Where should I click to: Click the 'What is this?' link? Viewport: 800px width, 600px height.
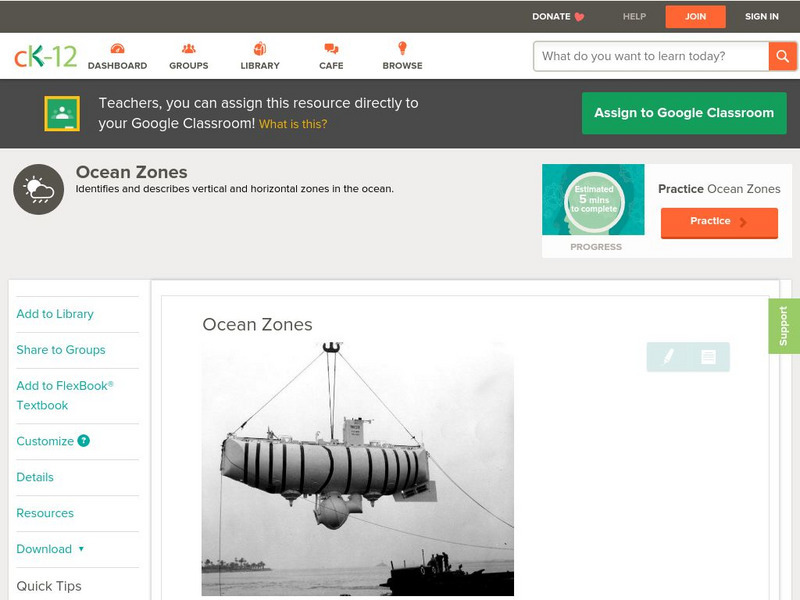[x=293, y=124]
